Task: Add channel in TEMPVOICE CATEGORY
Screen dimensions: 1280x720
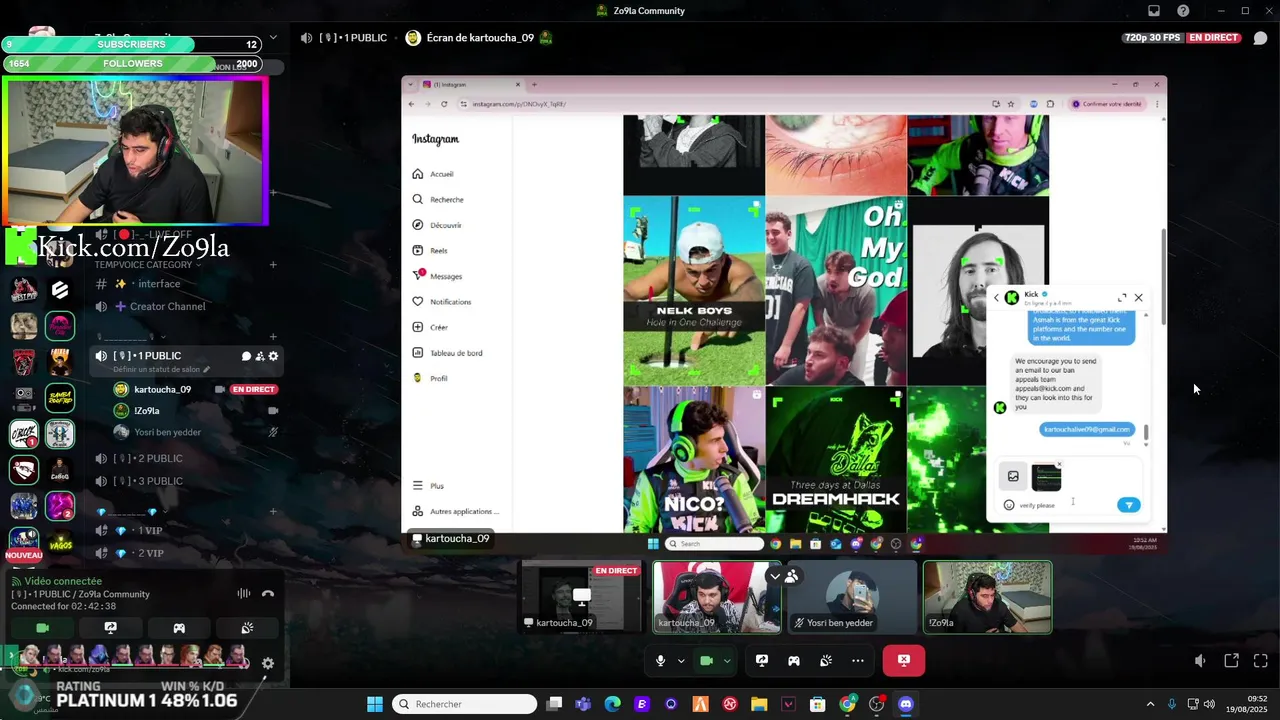Action: coord(273,265)
